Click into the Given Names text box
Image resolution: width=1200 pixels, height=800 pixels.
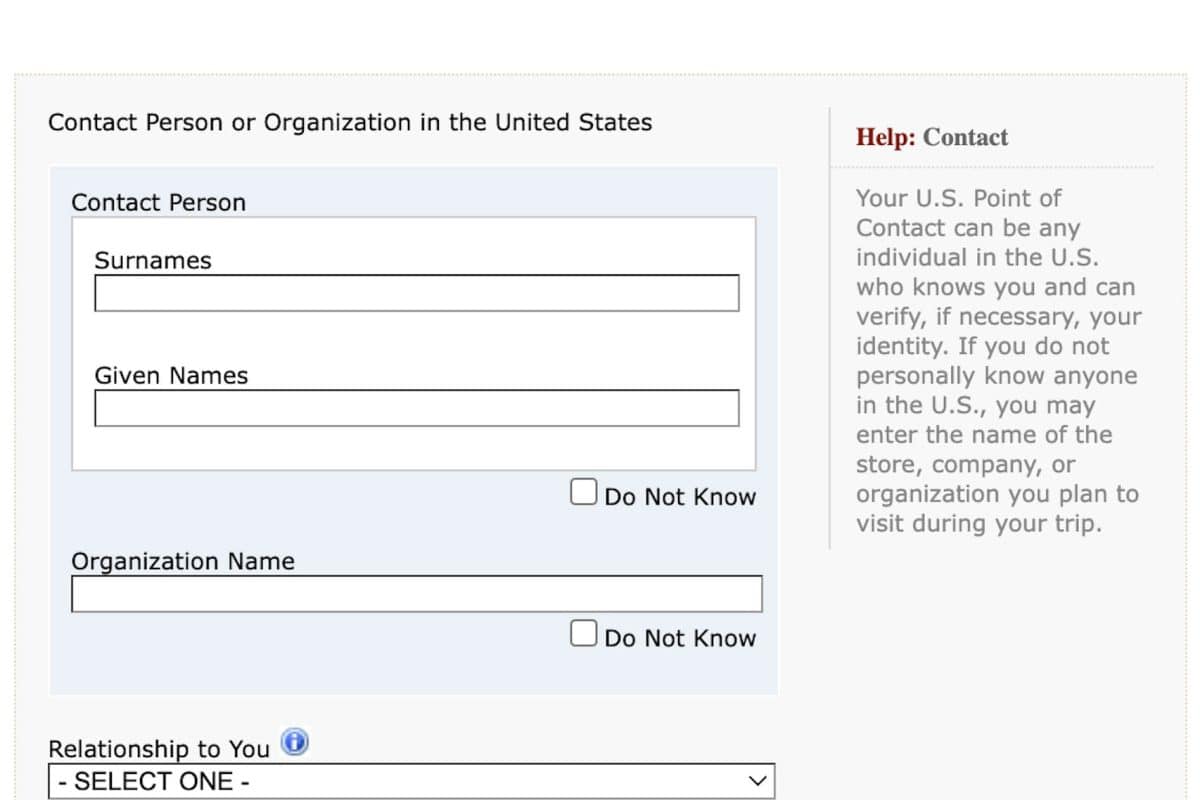[417, 408]
